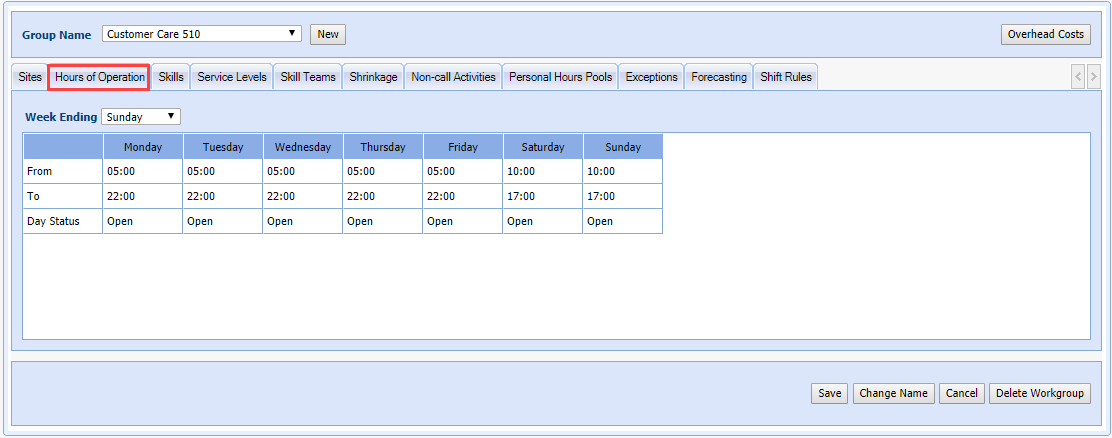Image resolution: width=1112 pixels, height=438 pixels.
Task: Open the Forecasting tab
Action: click(719, 77)
